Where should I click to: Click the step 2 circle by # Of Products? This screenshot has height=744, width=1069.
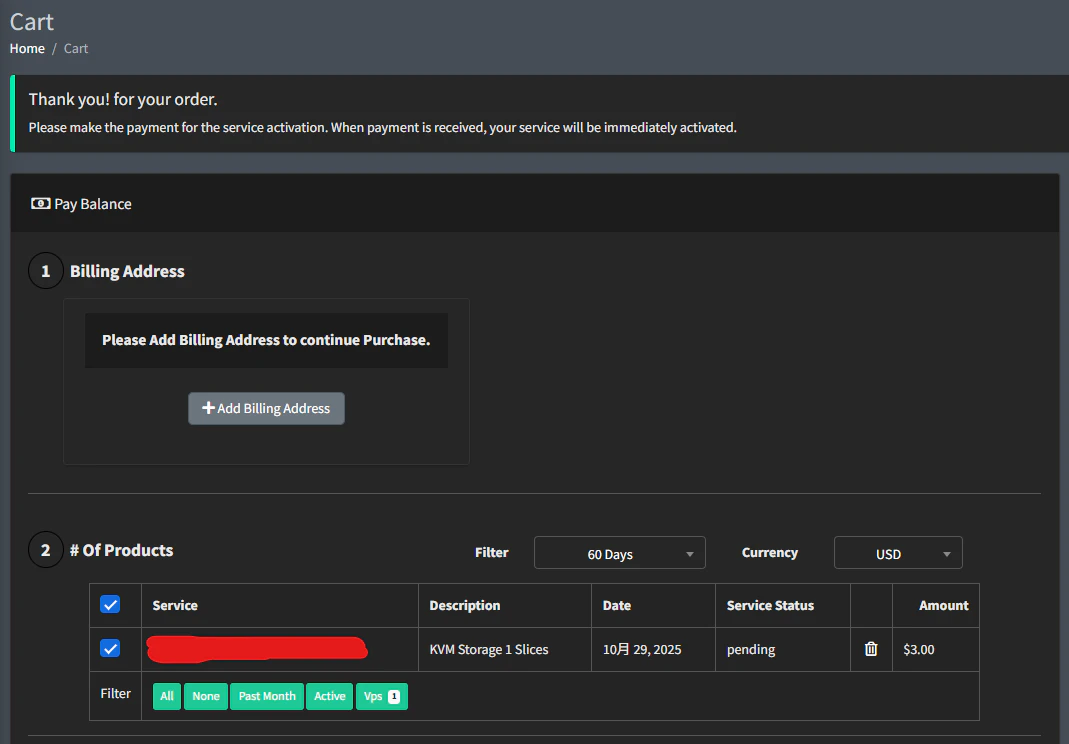[x=45, y=550]
